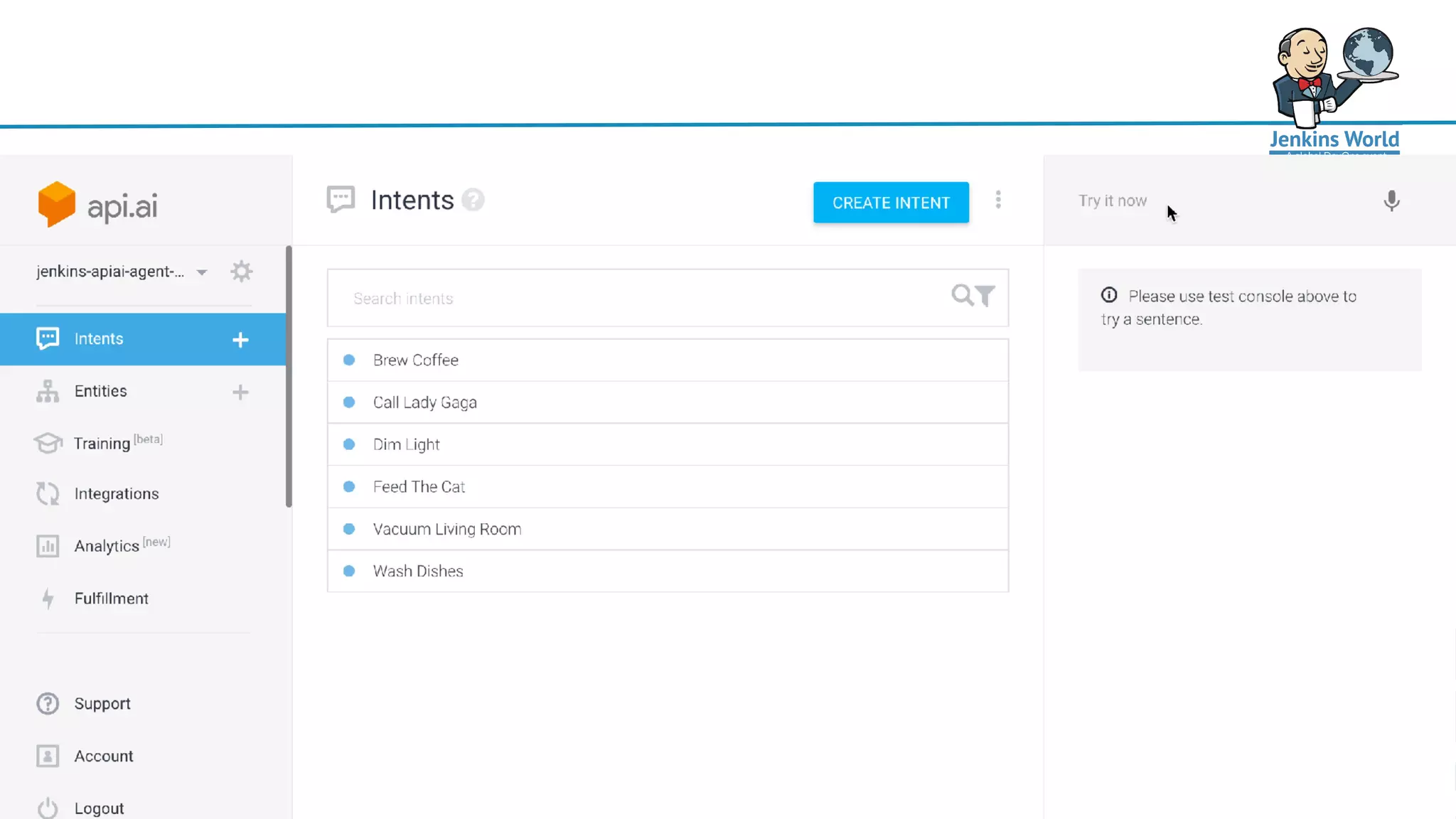Open agent settings gear icon

coord(242,272)
